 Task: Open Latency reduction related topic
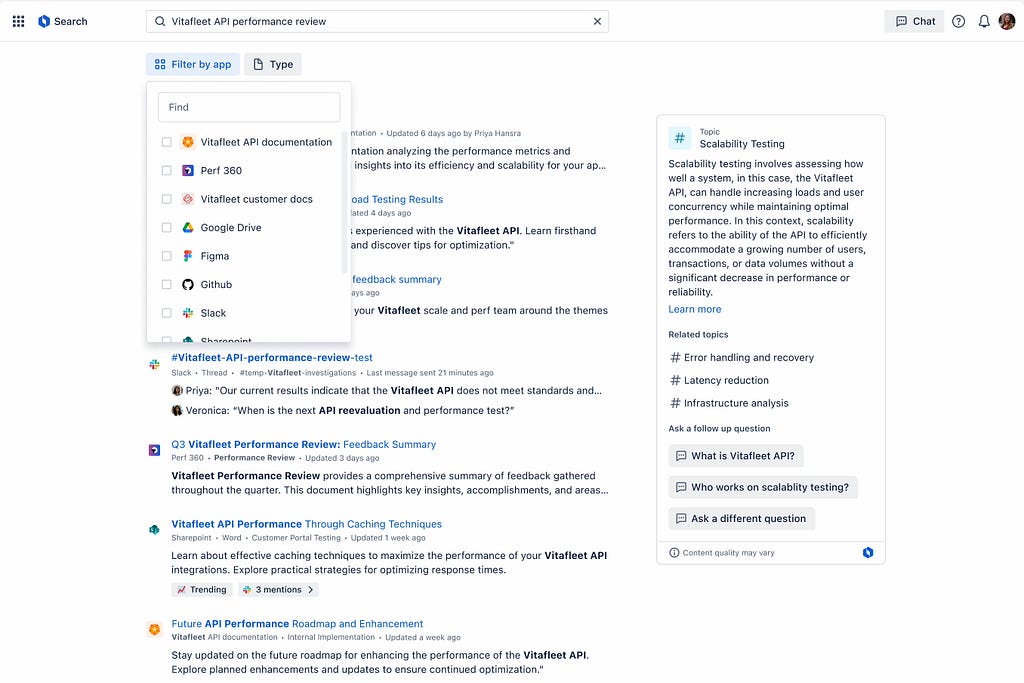point(719,381)
